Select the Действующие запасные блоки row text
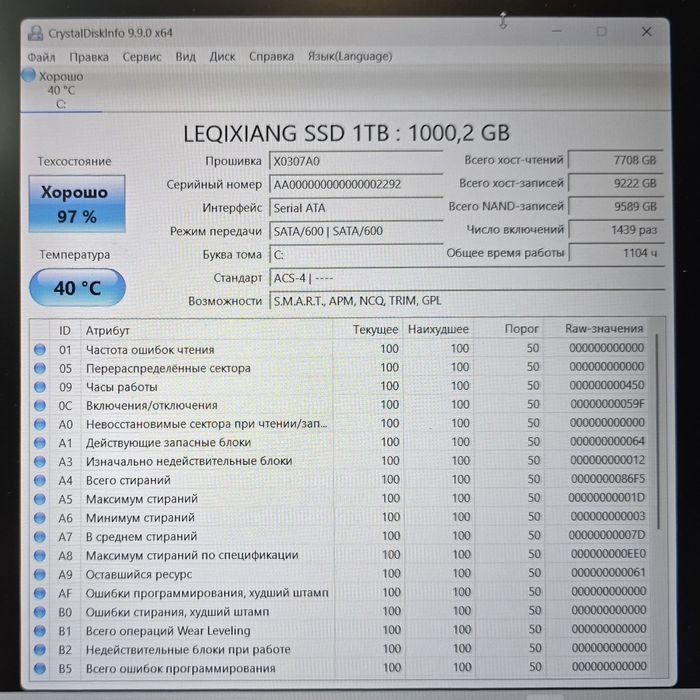This screenshot has width=700, height=700. (168, 442)
